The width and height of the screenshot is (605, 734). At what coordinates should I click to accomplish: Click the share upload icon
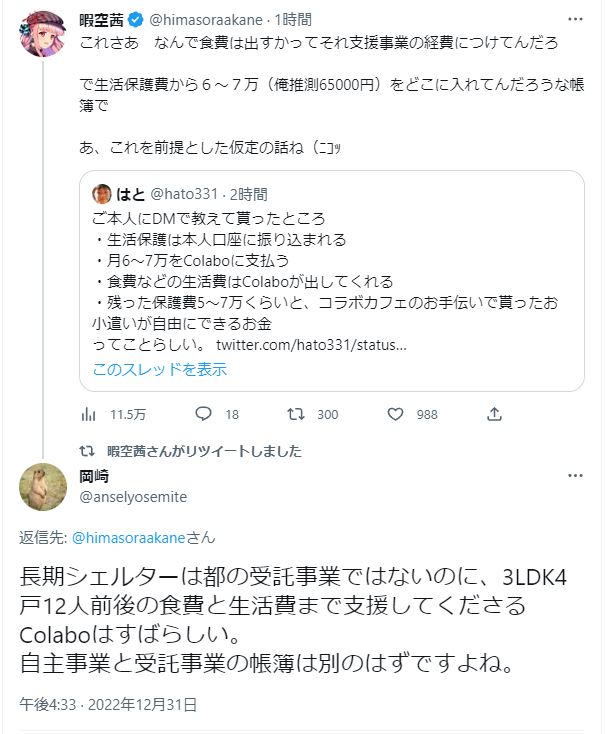494,414
